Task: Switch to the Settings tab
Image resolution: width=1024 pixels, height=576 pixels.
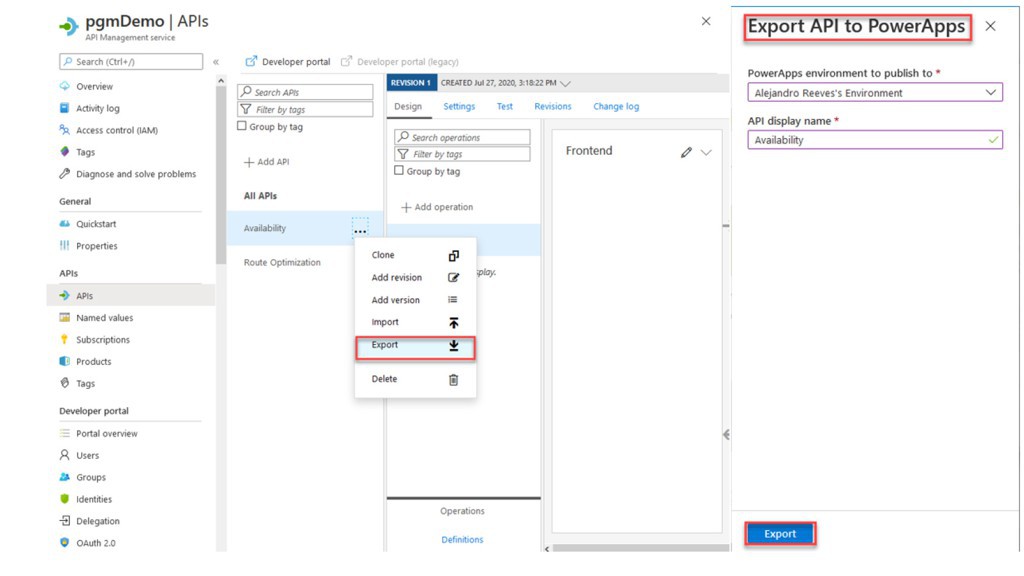Action: pyautogui.click(x=459, y=106)
